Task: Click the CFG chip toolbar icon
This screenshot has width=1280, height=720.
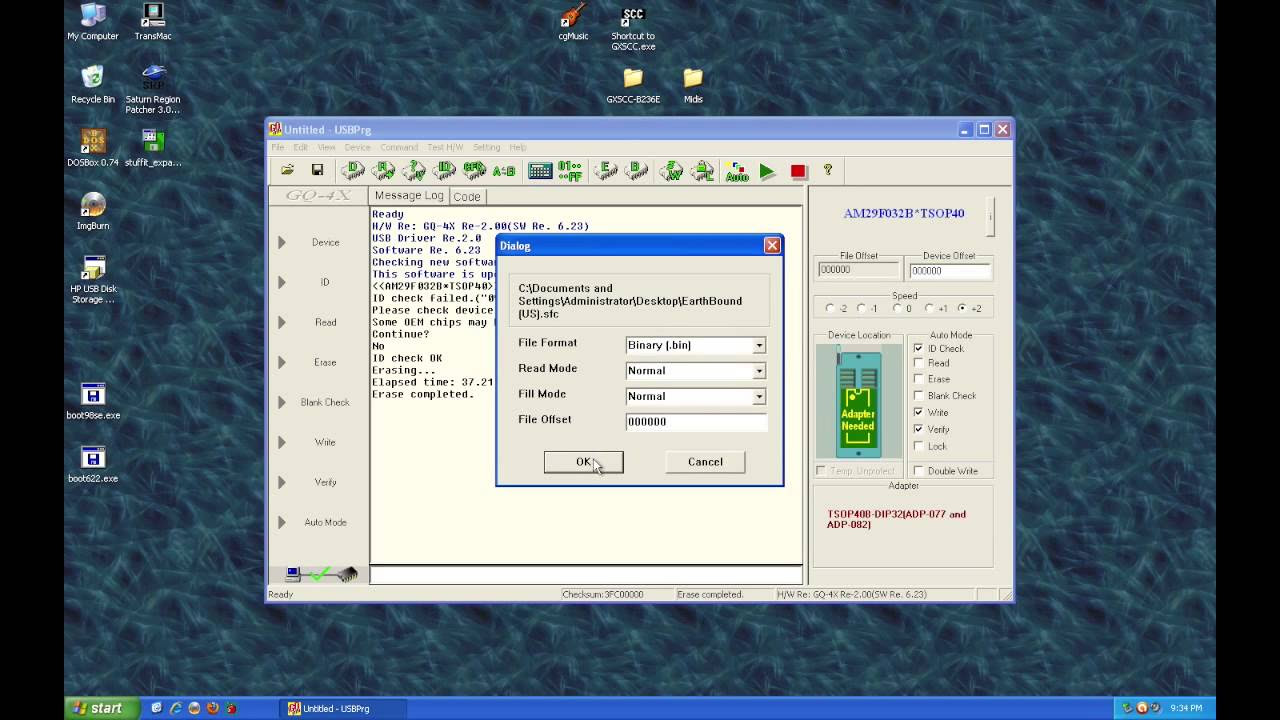Action: pos(474,171)
